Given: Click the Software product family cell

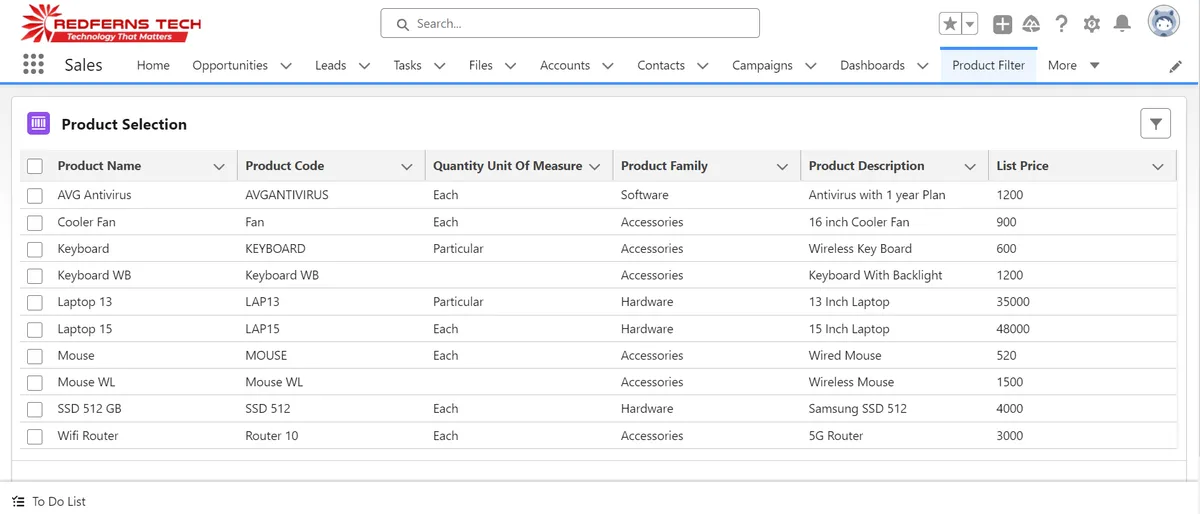Looking at the screenshot, I should 644,195.
